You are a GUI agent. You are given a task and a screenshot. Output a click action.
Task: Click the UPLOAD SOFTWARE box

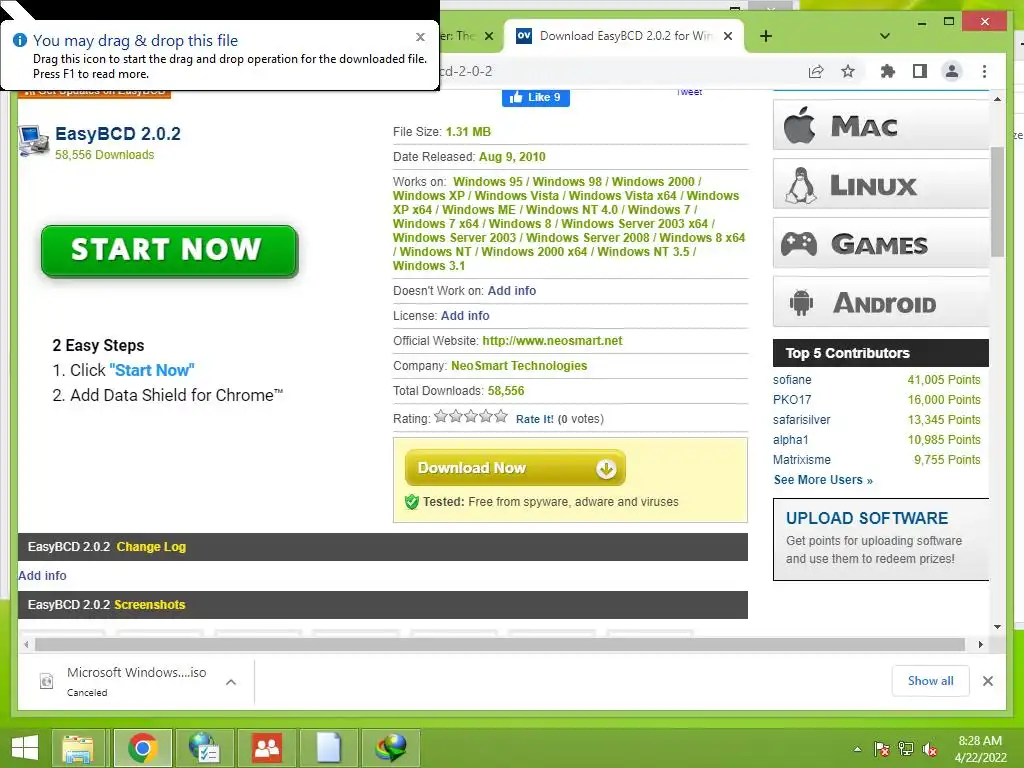coord(881,539)
